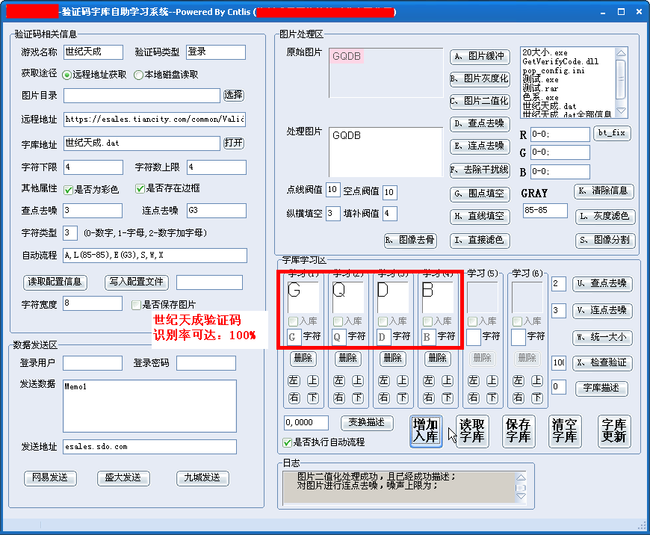Click the Q character learning thumbnail

tap(348, 298)
